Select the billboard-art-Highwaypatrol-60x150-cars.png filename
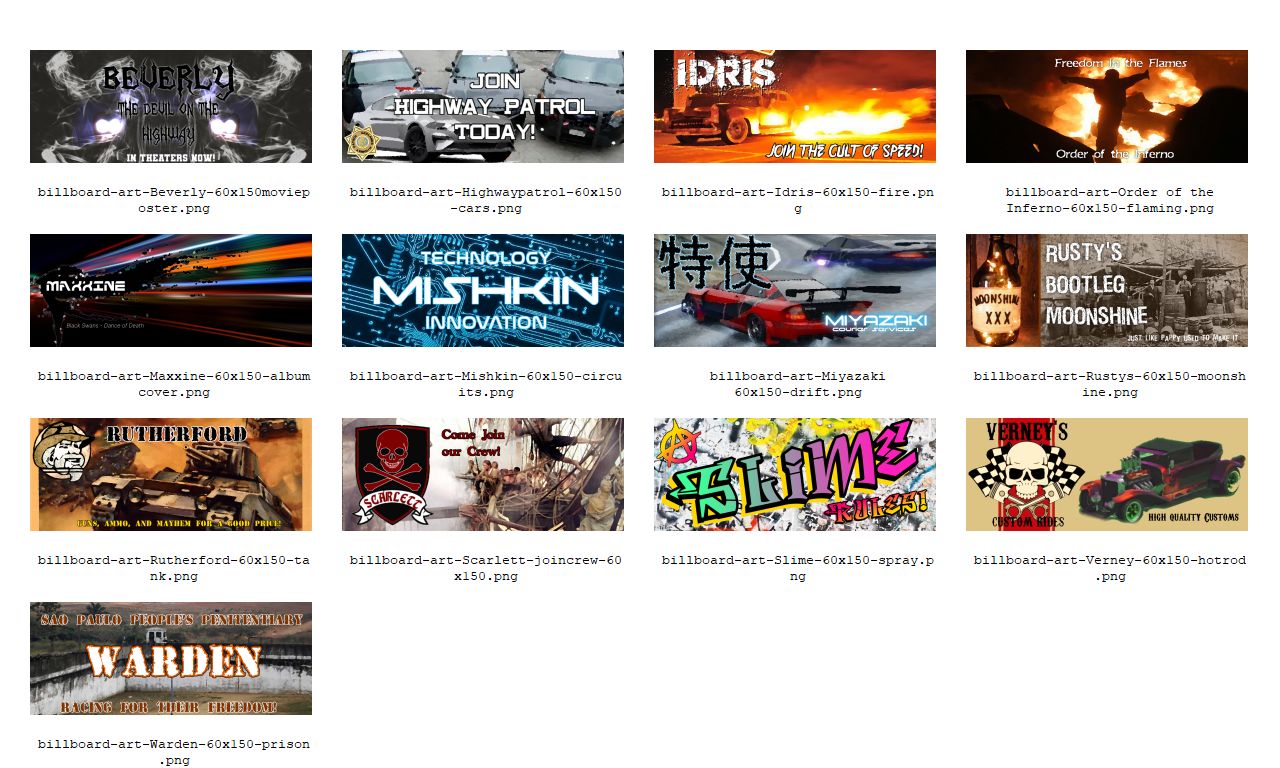Image resolution: width=1280 pixels, height=768 pixels. [x=485, y=200]
